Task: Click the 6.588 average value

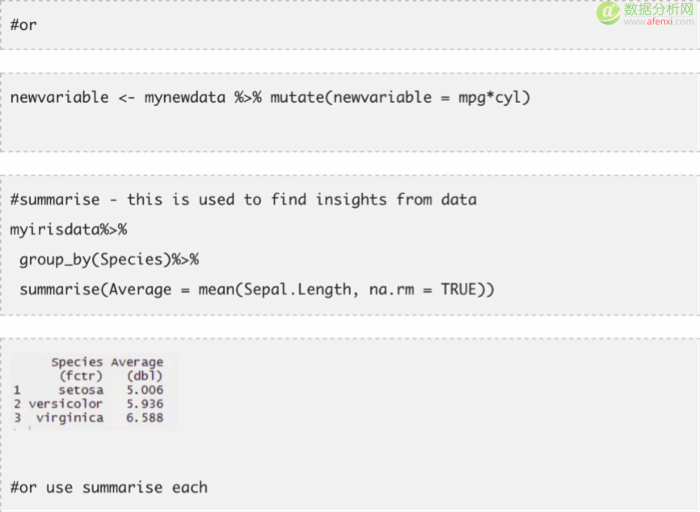Action: click(x=145, y=418)
